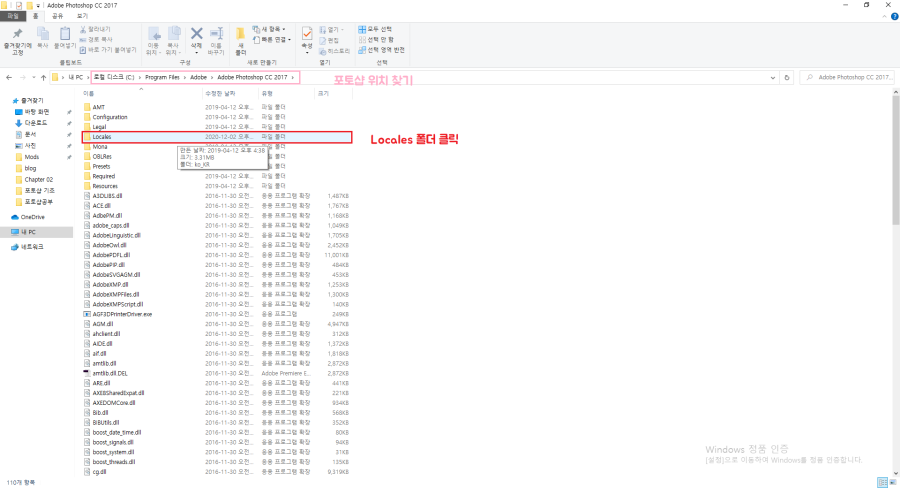Collapse the ribbon with the chevron

[885, 17]
